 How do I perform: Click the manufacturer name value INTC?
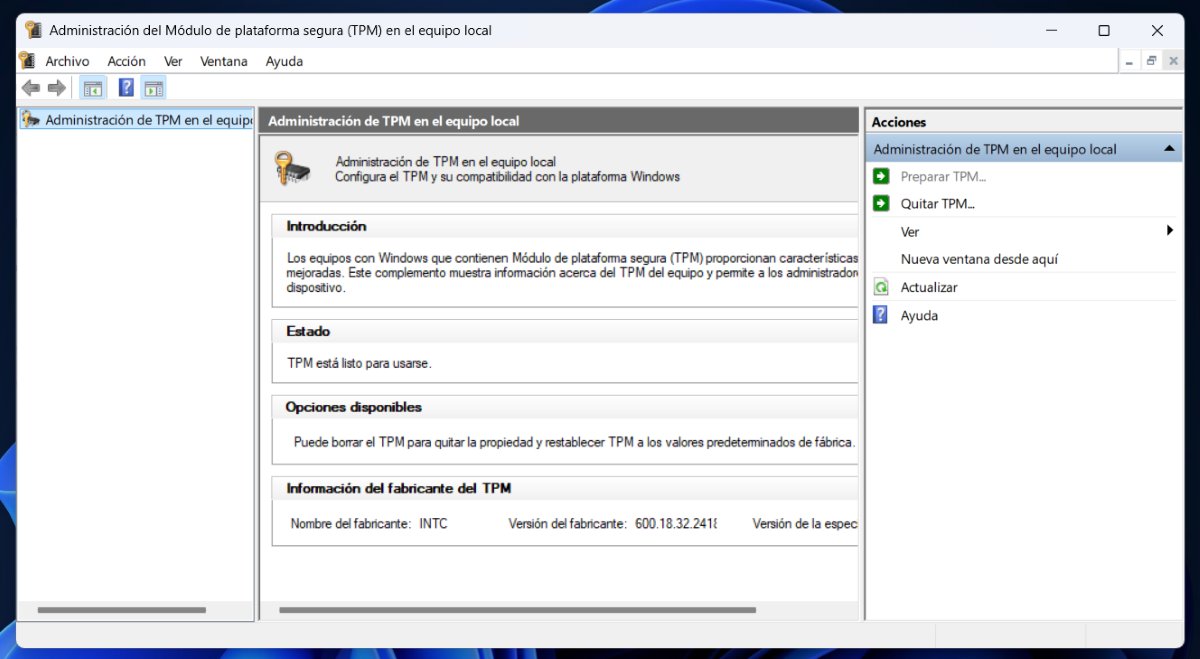pos(433,523)
